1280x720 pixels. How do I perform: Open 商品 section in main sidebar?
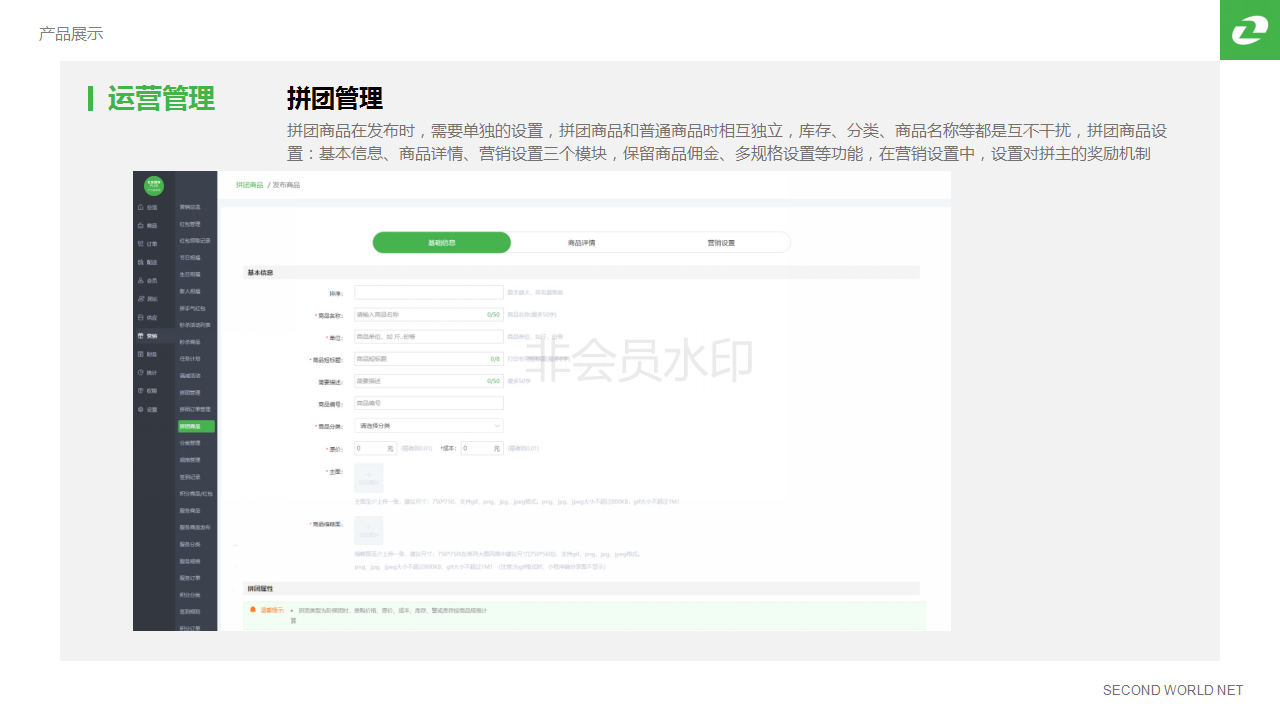pyautogui.click(x=147, y=226)
